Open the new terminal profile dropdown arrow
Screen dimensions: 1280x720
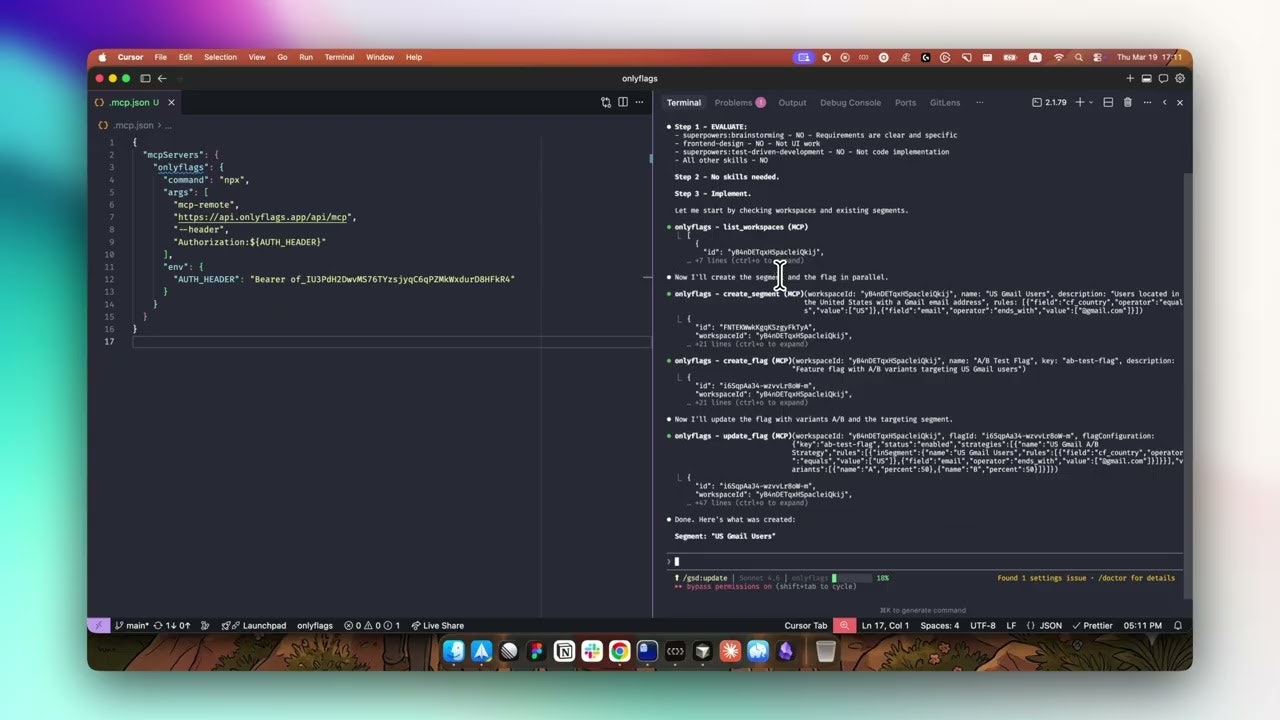1091,102
